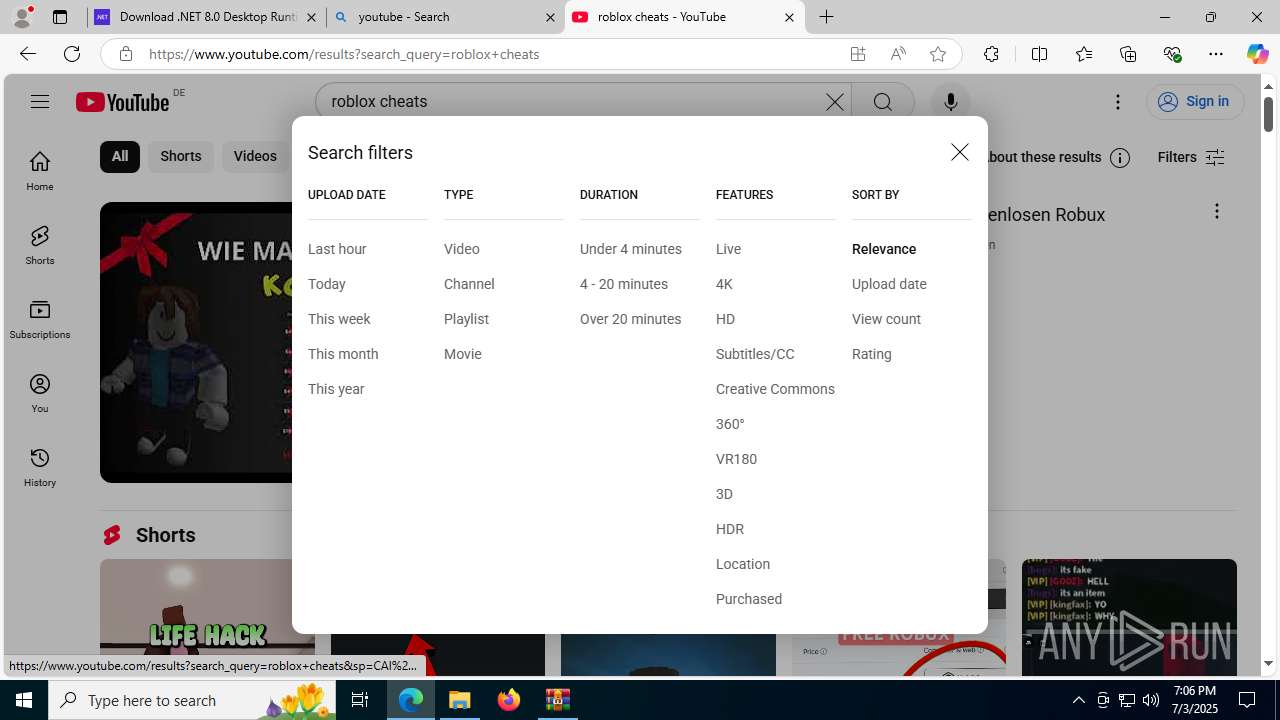This screenshot has width=1280, height=720.
Task: Select the Shorts filter chip
Action: (x=181, y=156)
